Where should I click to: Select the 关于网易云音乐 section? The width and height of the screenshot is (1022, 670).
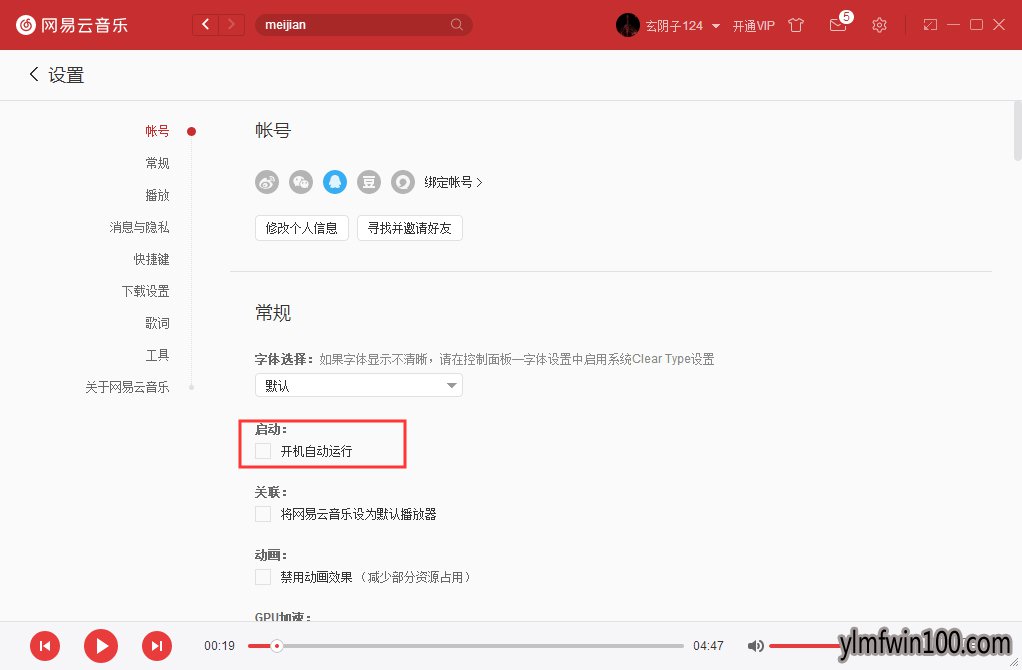(x=127, y=387)
